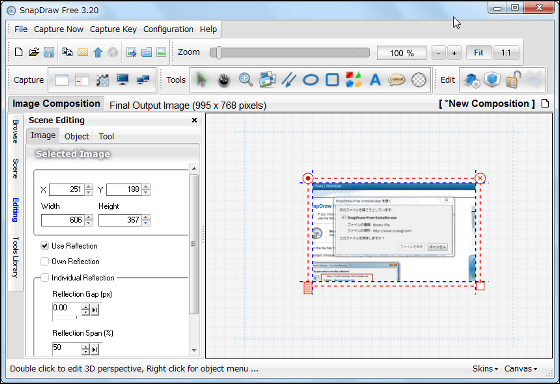560x384 pixels.
Task: Select the Image tab in Scene Editing
Action: (x=43, y=135)
